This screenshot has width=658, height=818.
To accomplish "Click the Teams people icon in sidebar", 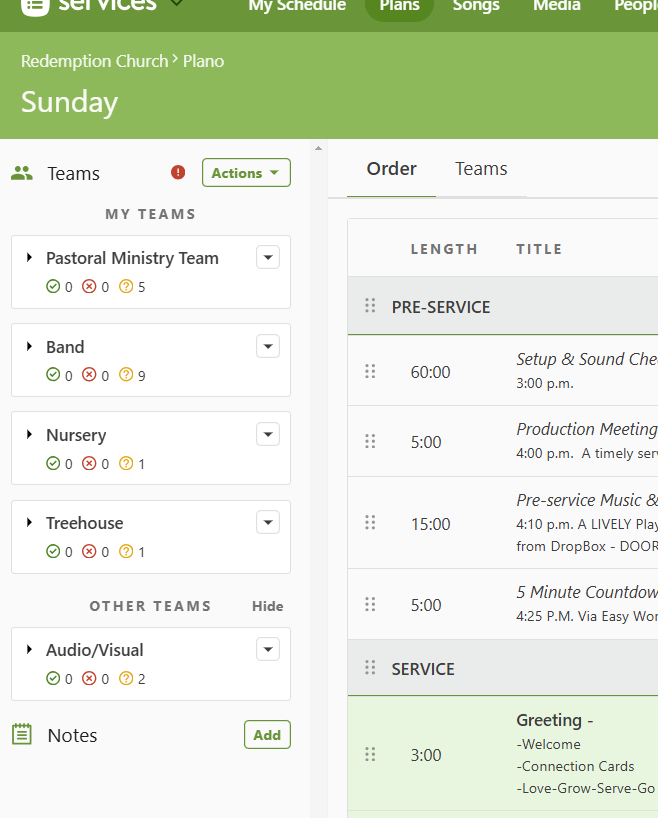I will coord(22,173).
